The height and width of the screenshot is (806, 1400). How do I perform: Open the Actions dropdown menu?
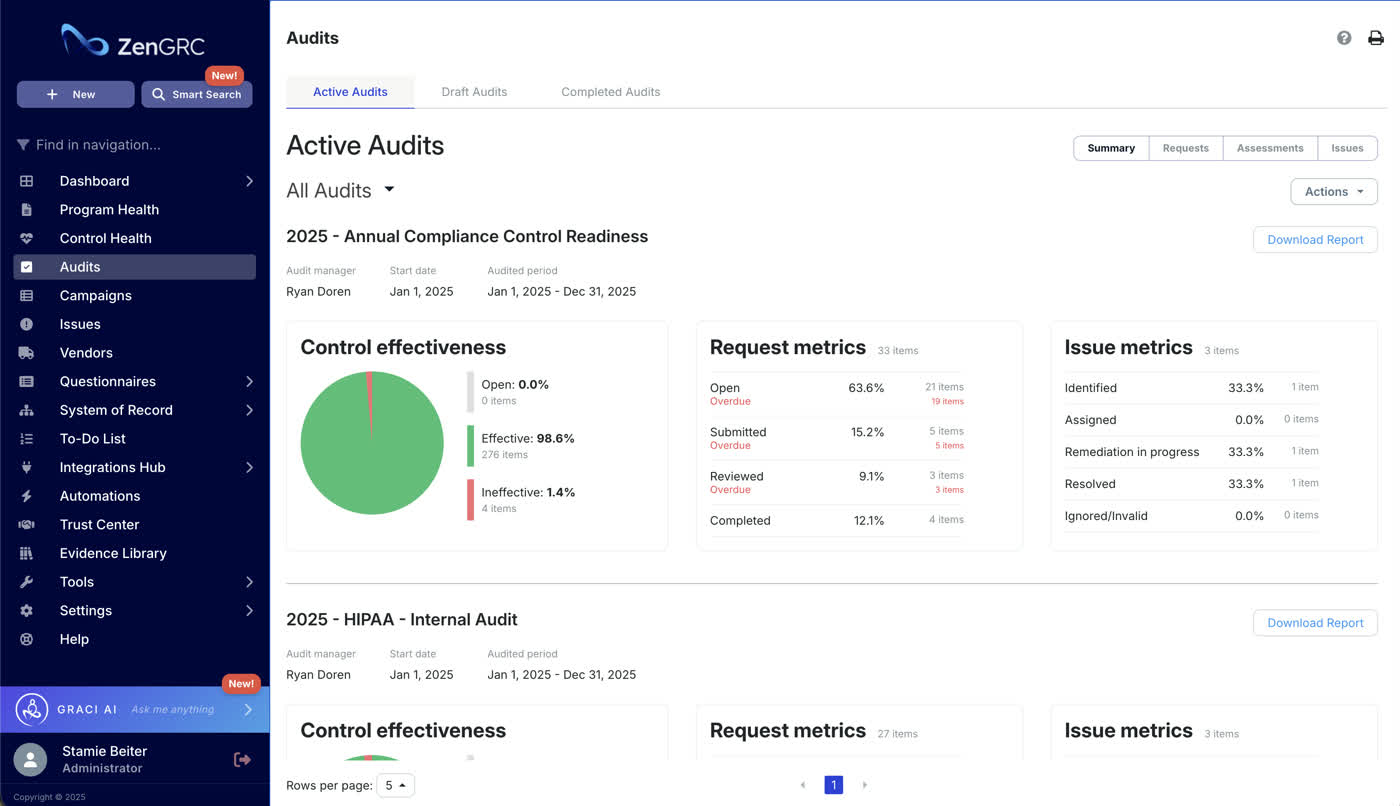click(x=1334, y=192)
